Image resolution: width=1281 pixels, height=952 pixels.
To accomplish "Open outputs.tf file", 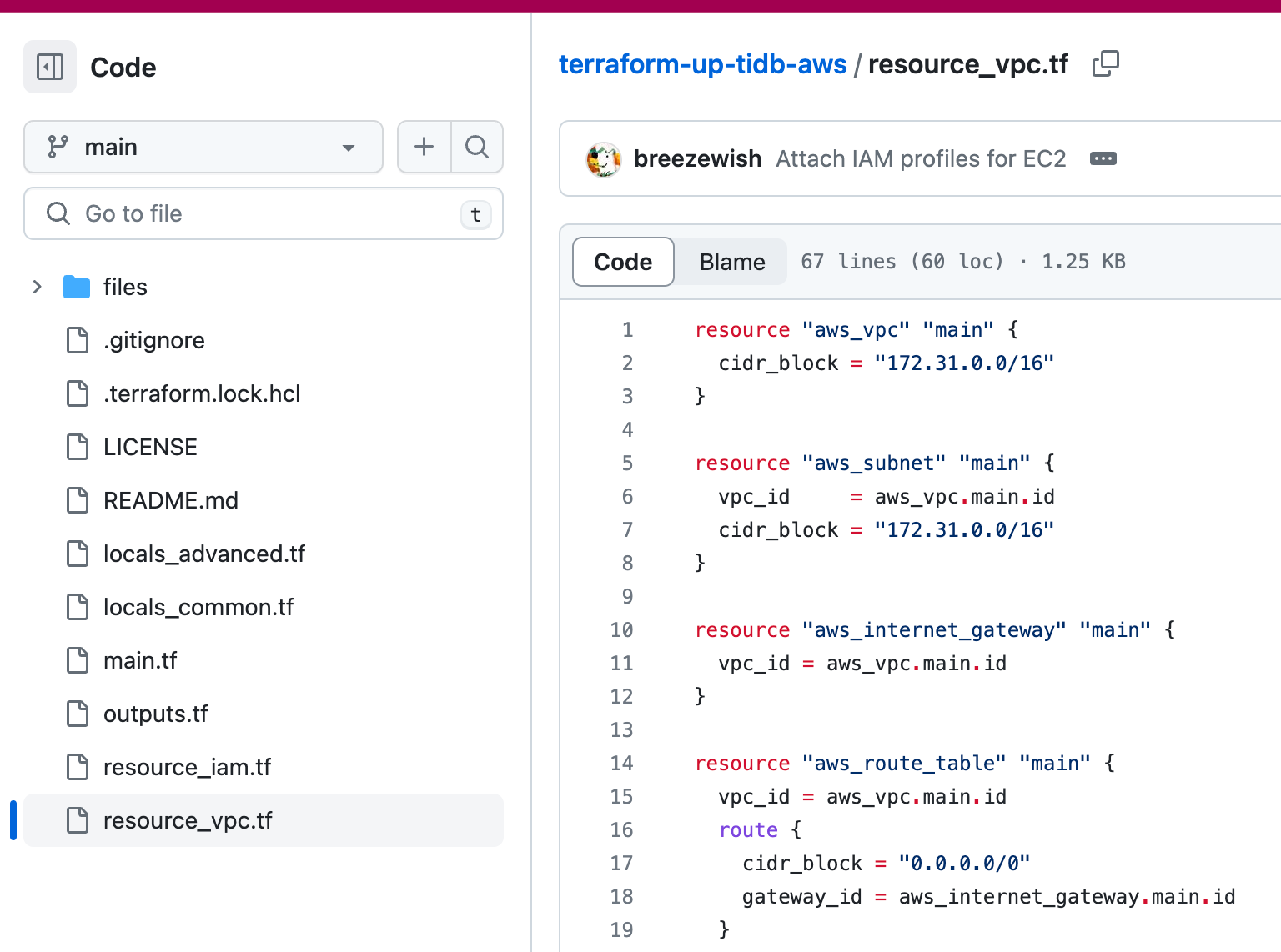I will pyautogui.click(x=155, y=714).
